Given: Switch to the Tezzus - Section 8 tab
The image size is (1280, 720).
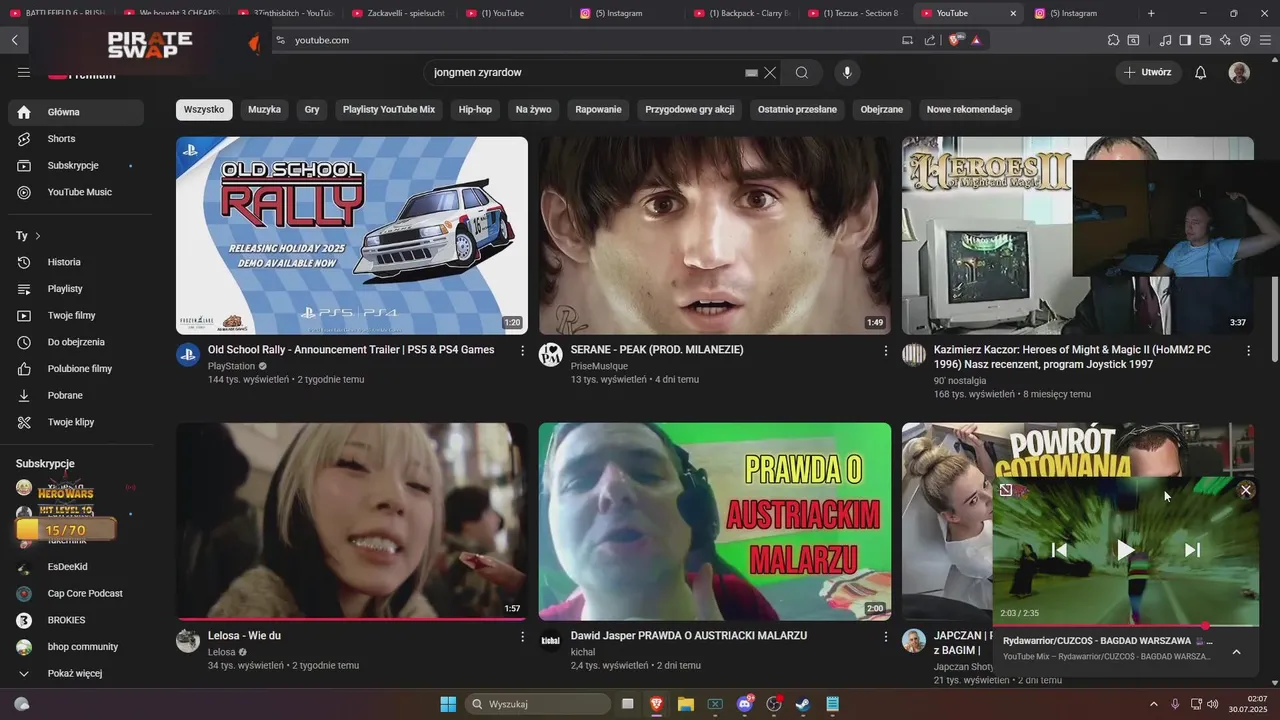Looking at the screenshot, I should pyautogui.click(x=854, y=13).
